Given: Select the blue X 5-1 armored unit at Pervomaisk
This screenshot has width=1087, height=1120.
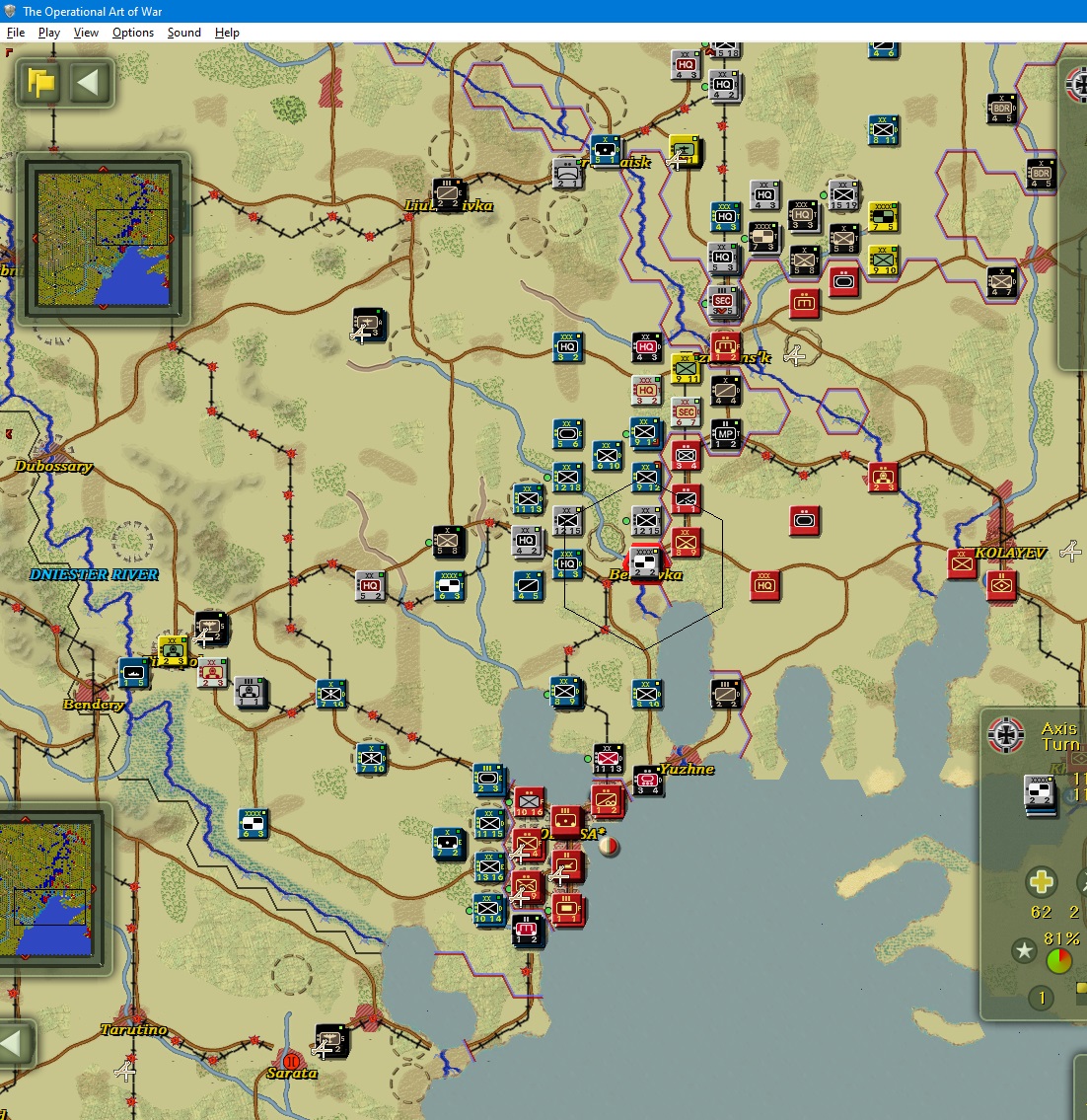Looking at the screenshot, I should (606, 150).
